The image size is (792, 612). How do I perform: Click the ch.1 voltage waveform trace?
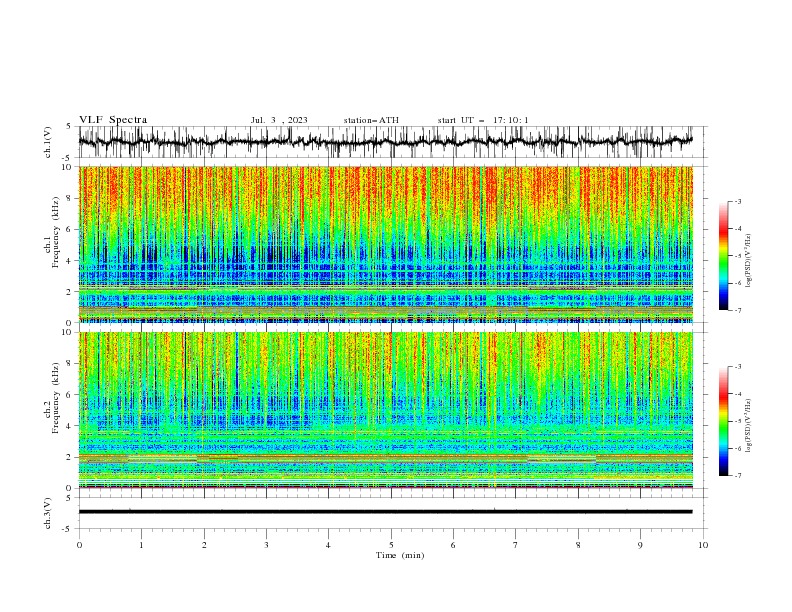[385, 141]
